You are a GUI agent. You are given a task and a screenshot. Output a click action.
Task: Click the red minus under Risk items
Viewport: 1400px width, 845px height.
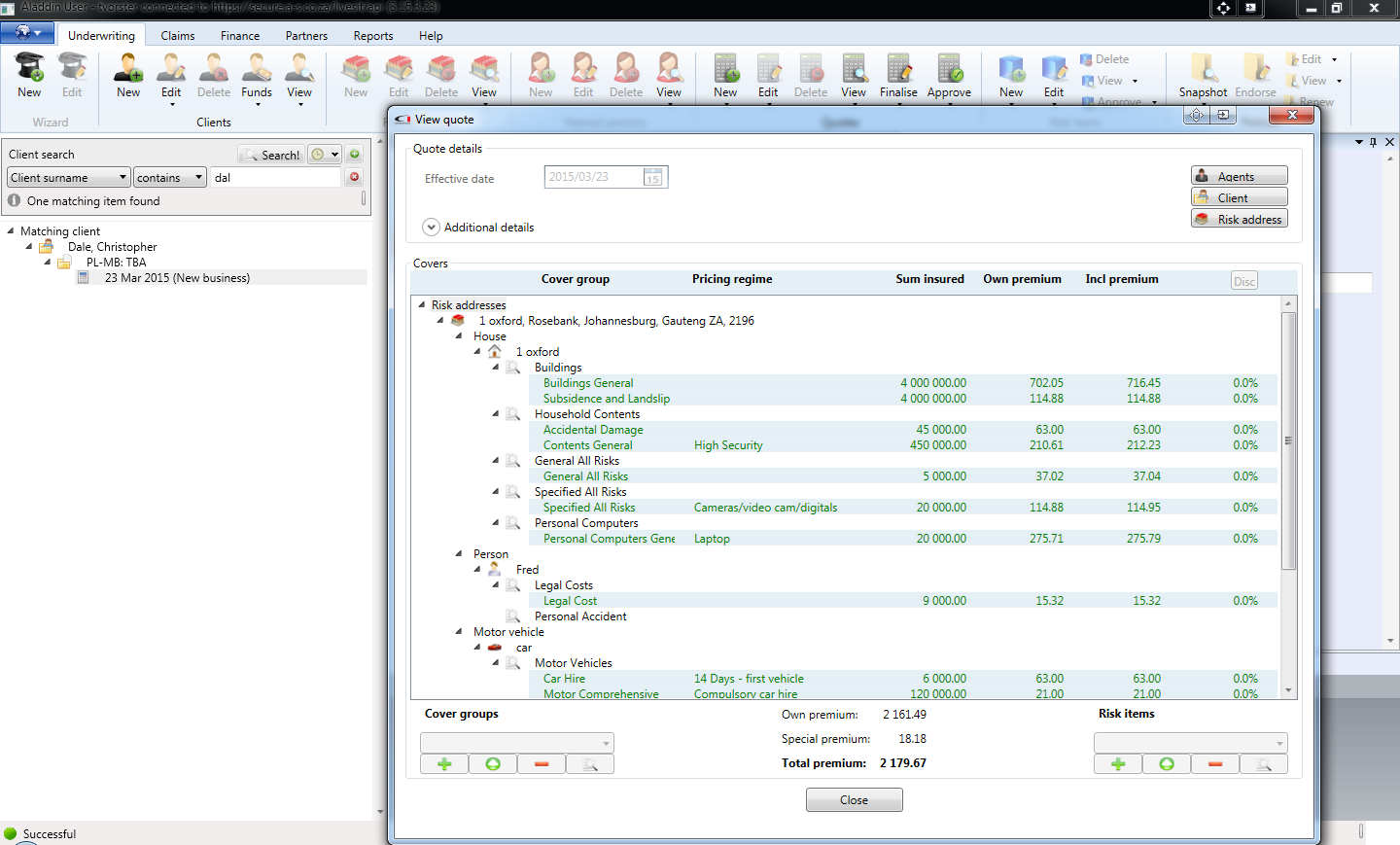click(x=1215, y=764)
